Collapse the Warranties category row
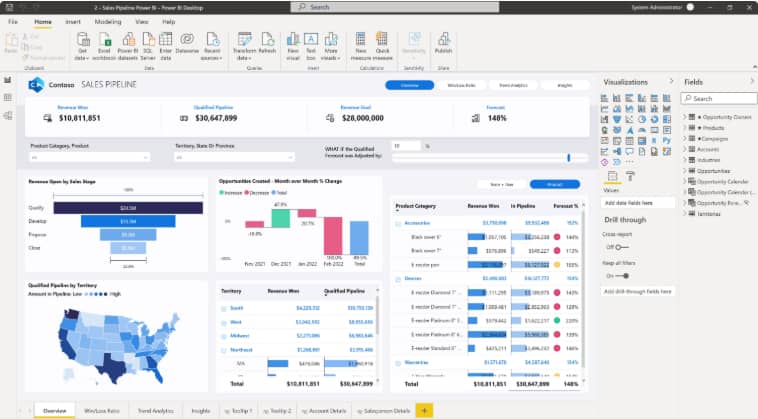The width and height of the screenshot is (758, 419). tap(398, 362)
